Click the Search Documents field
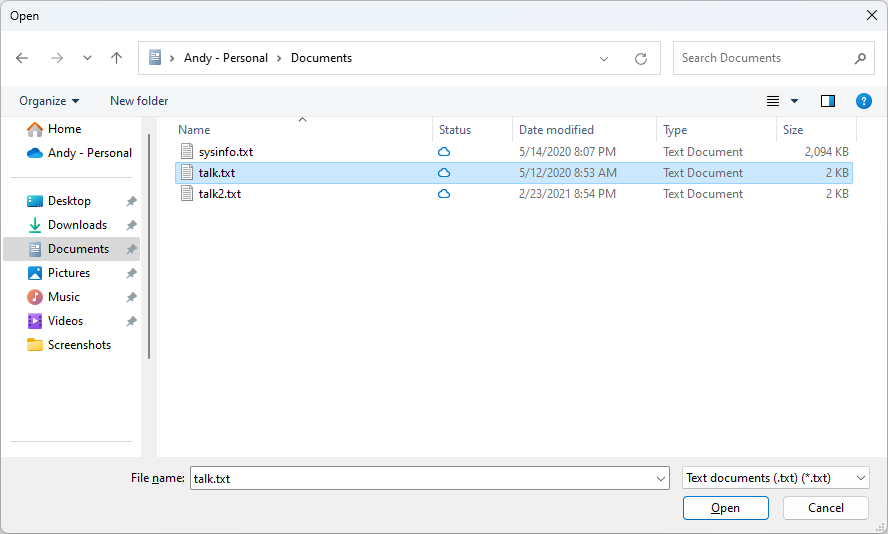Image resolution: width=888 pixels, height=534 pixels. tap(765, 58)
